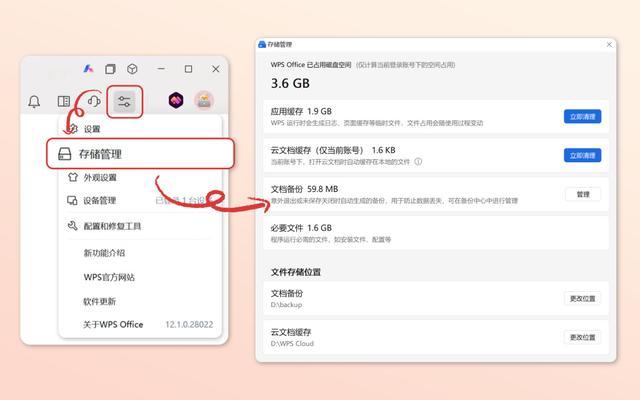The image size is (640, 400).
Task: Open the reading layout book icon
Action: click(64, 101)
